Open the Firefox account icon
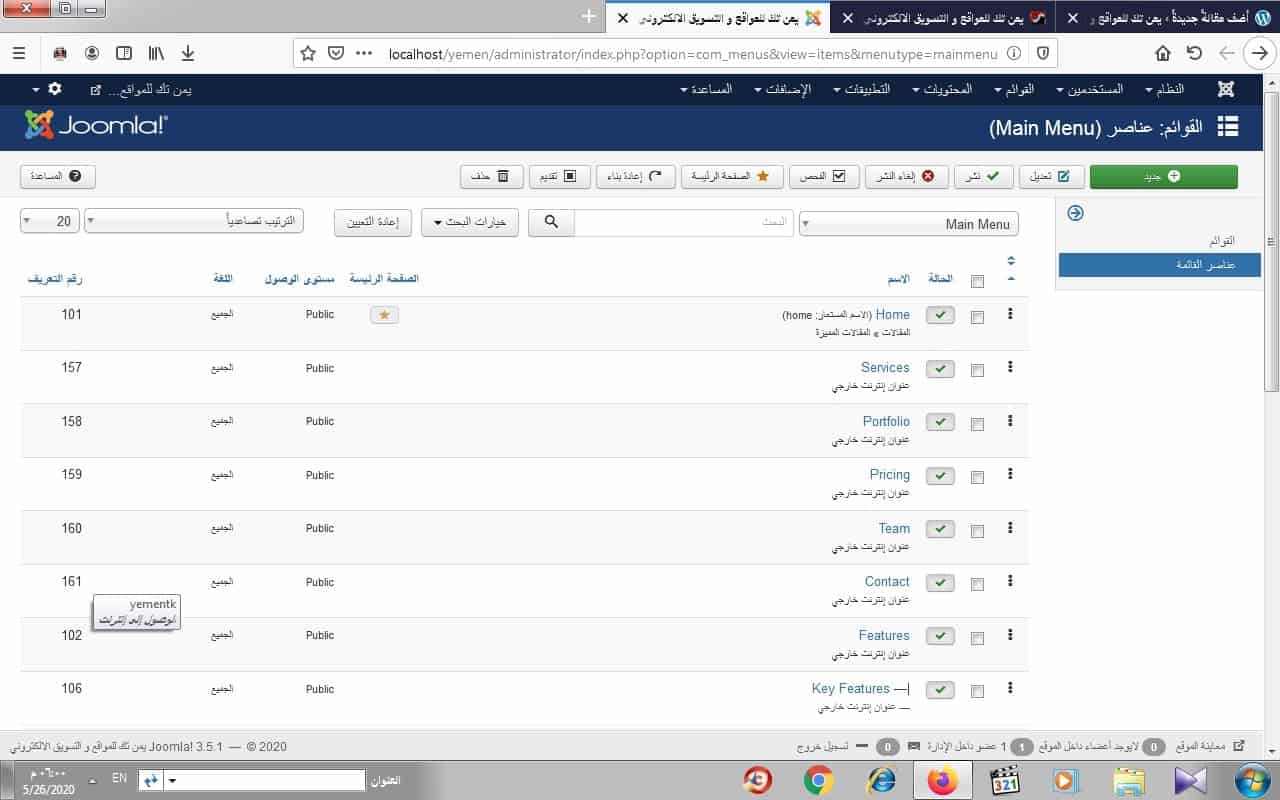1280x800 pixels. [x=92, y=53]
